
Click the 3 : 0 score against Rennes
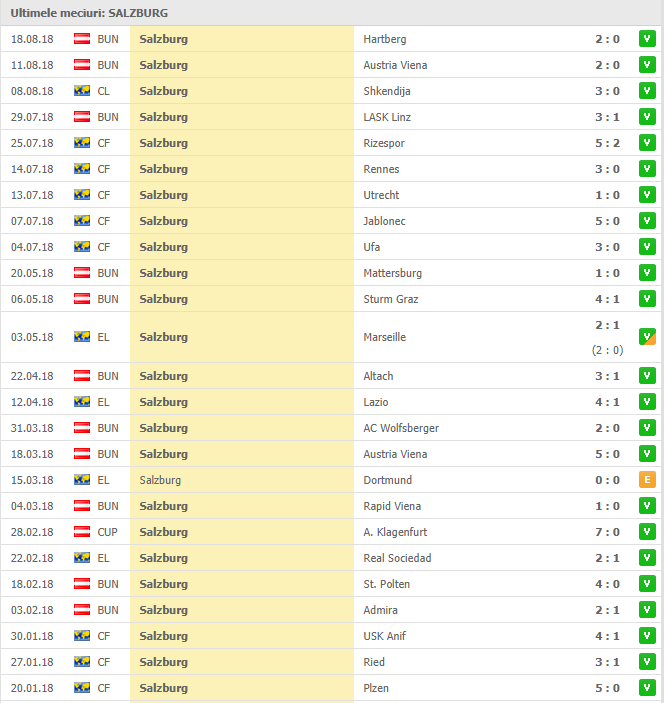[608, 169]
